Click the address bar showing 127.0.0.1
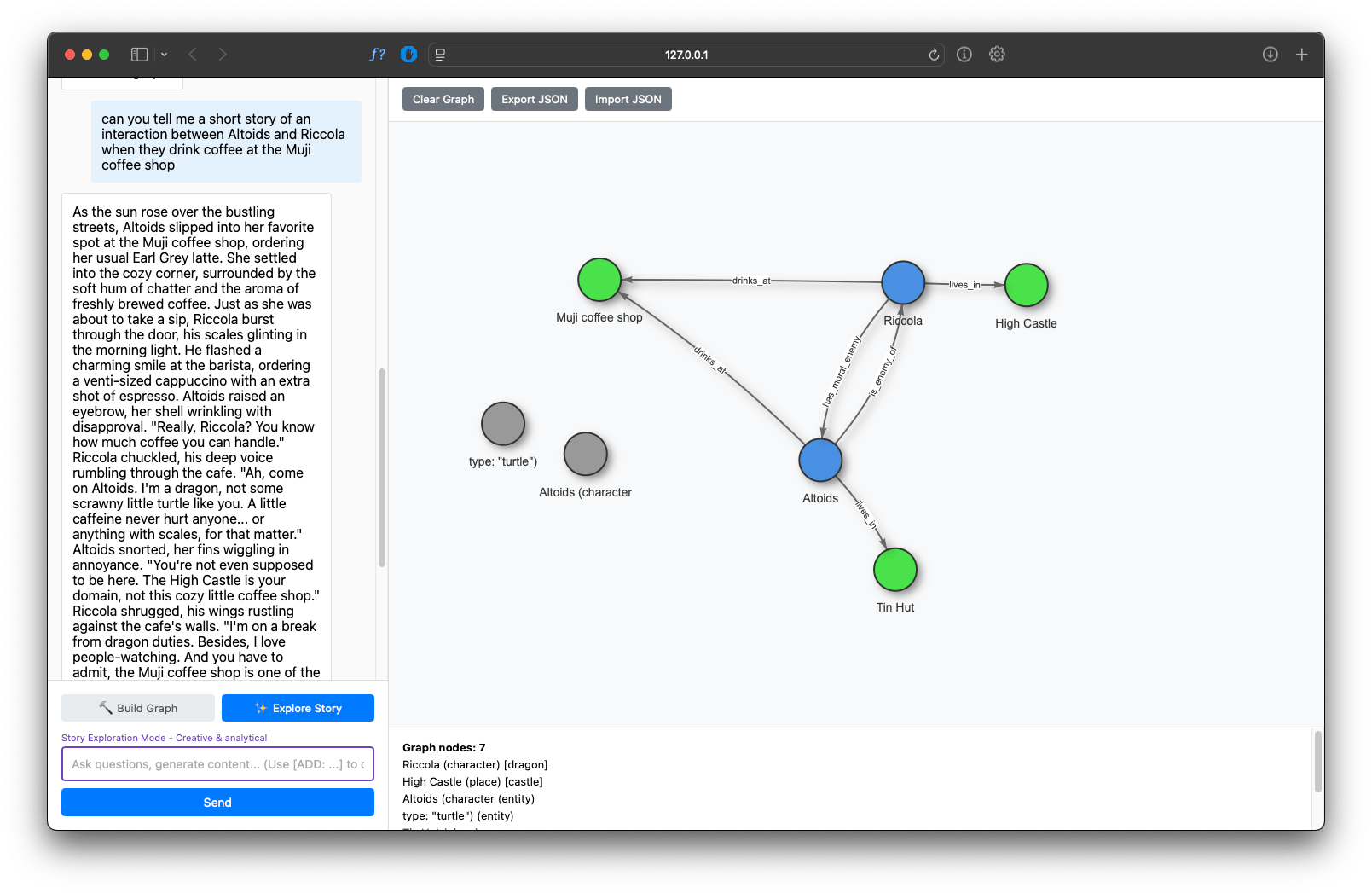1372x893 pixels. pyautogui.click(x=686, y=55)
